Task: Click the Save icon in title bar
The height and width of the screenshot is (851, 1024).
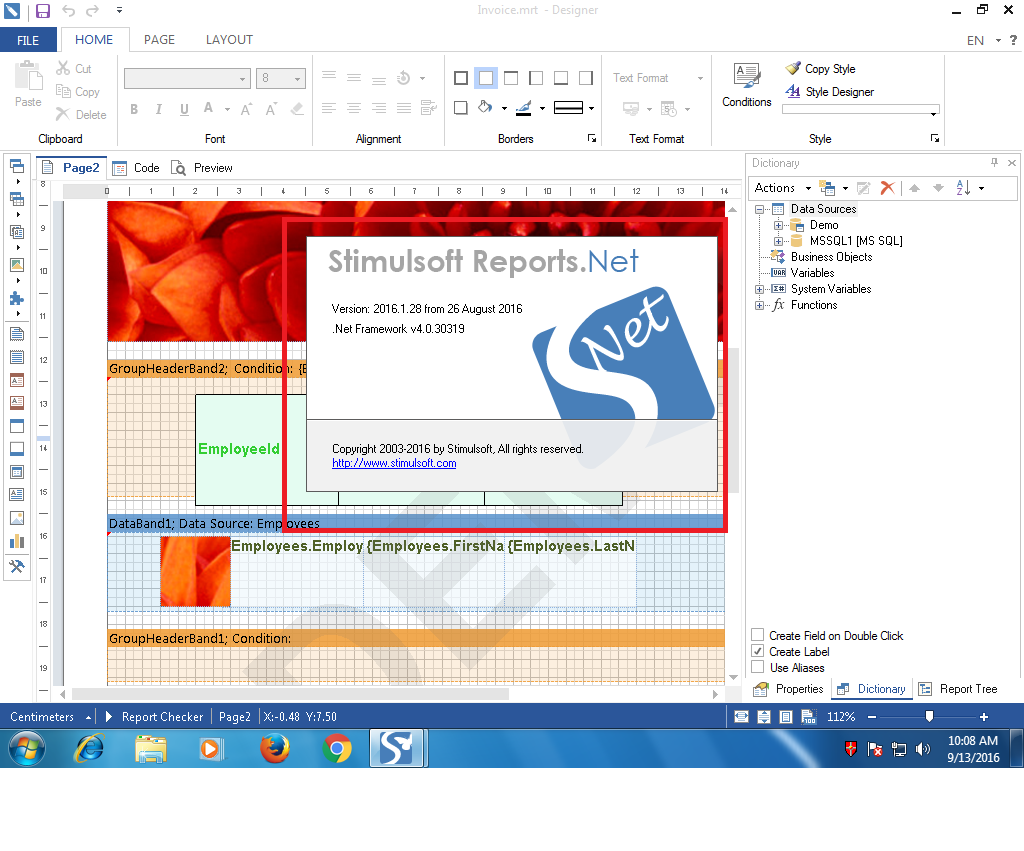Action: 42,10
